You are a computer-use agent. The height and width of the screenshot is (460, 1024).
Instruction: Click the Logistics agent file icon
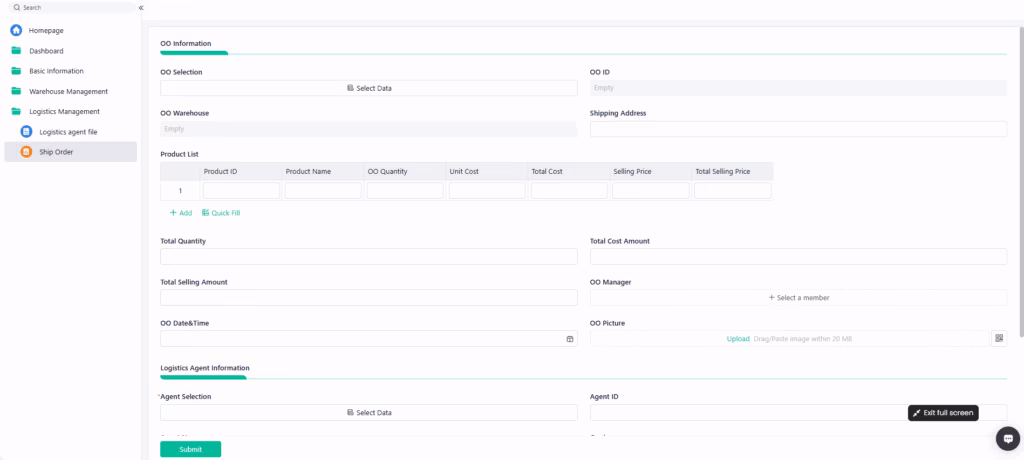[26, 132]
